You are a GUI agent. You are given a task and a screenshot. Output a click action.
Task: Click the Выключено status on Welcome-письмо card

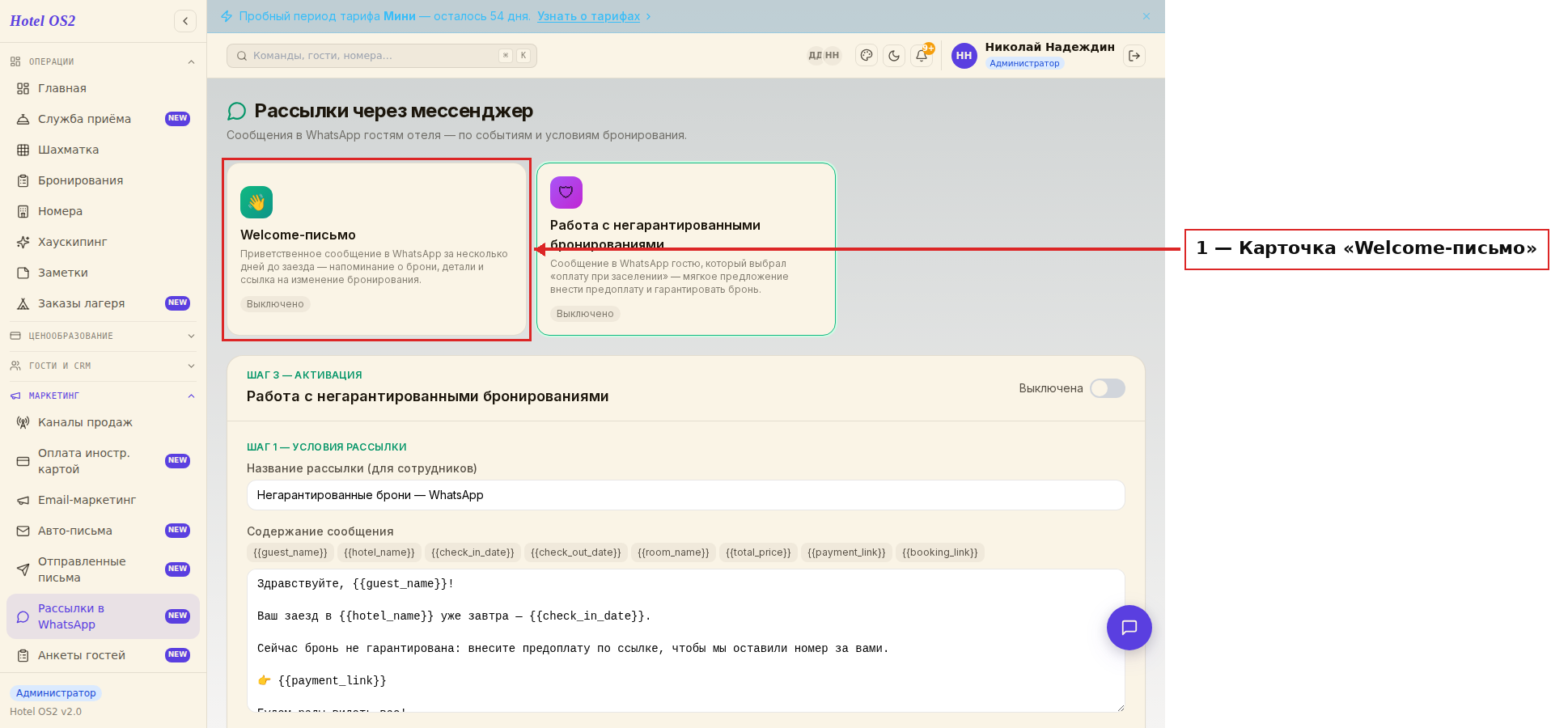[x=275, y=304]
